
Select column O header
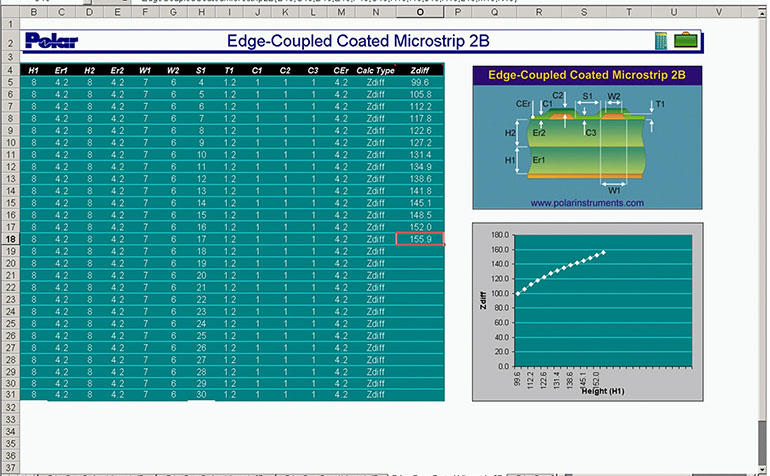point(419,11)
